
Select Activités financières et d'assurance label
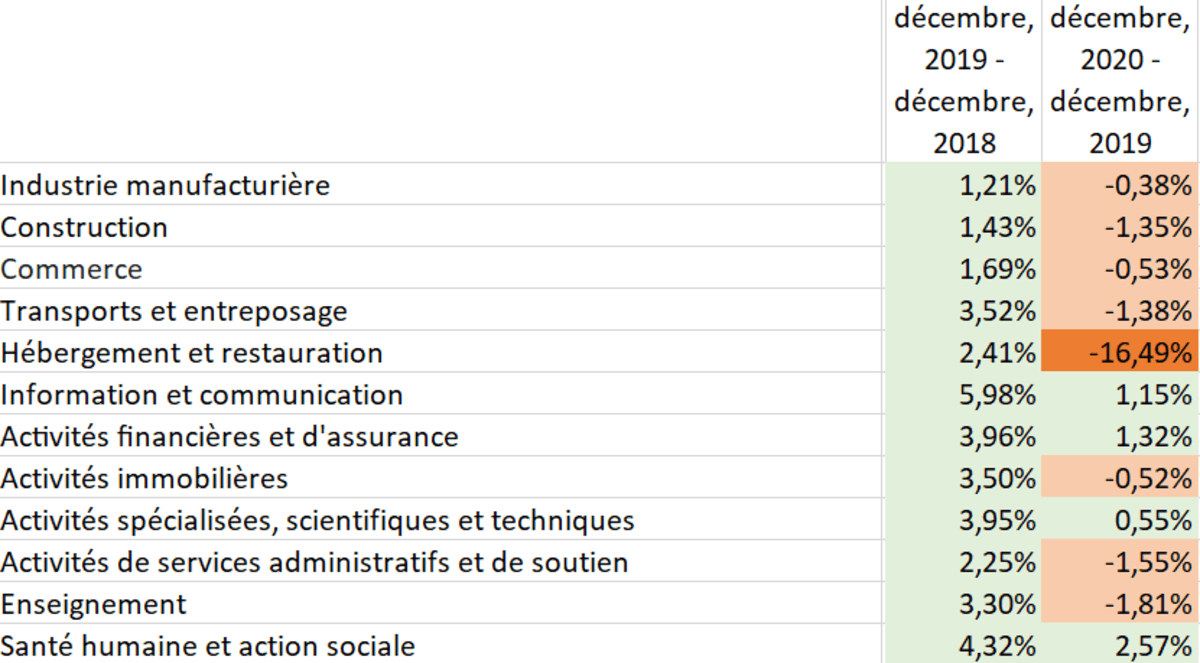click(230, 437)
